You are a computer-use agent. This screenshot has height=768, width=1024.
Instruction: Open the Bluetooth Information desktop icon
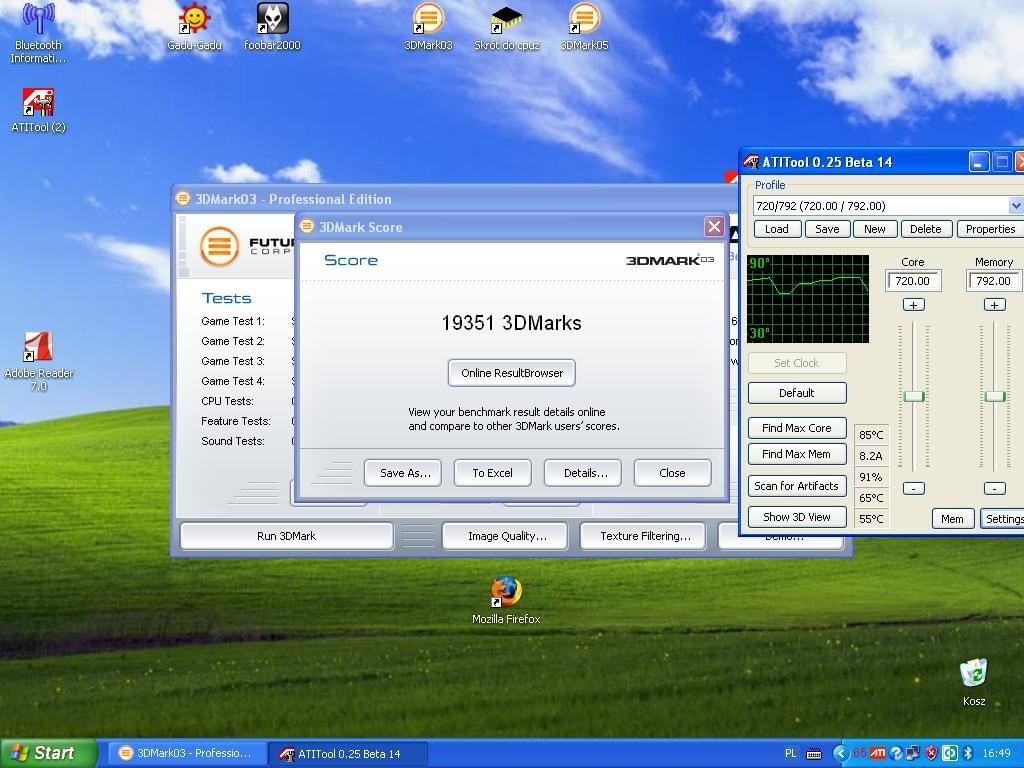tap(39, 33)
